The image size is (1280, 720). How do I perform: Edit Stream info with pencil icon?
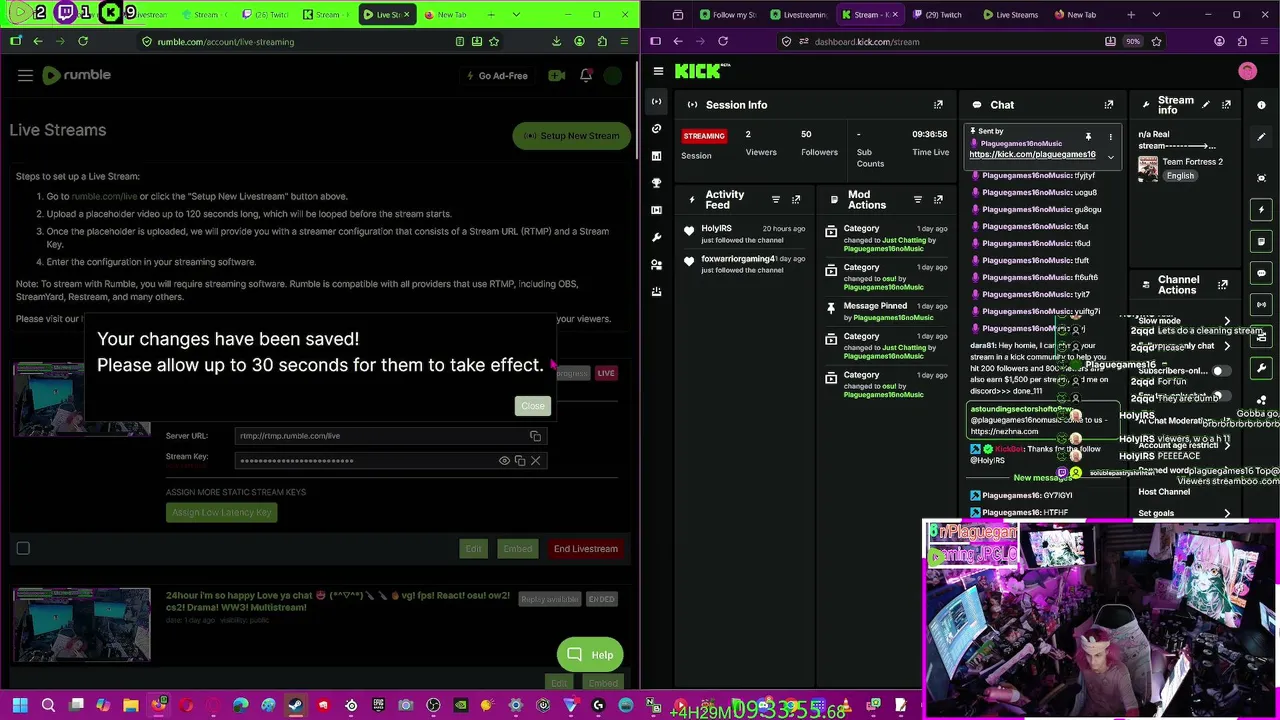(x=1205, y=105)
